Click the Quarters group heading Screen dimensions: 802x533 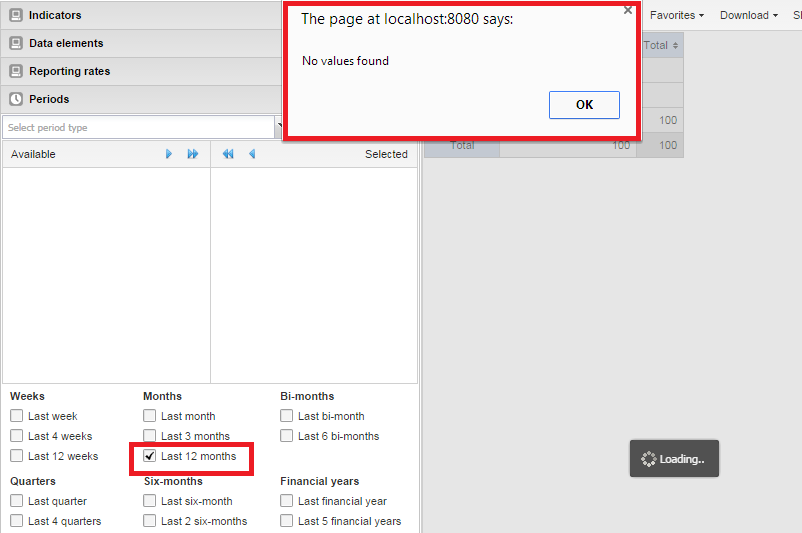[x=33, y=481]
